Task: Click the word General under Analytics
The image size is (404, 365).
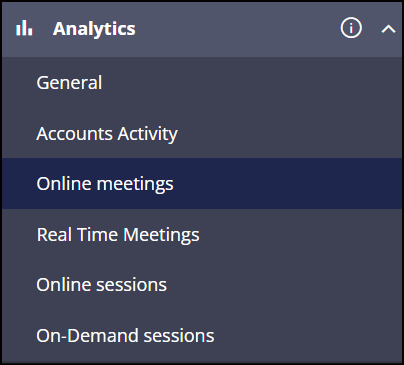Action: (x=69, y=82)
